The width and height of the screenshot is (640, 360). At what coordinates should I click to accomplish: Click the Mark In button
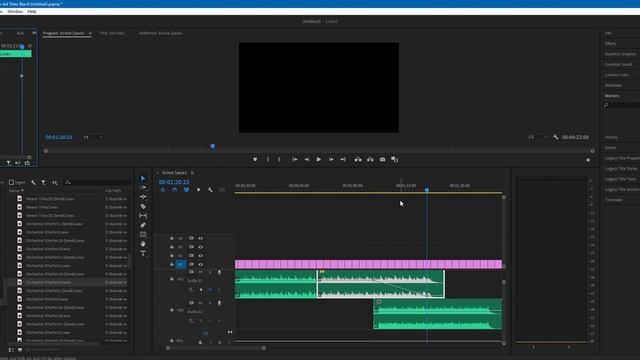tap(268, 160)
